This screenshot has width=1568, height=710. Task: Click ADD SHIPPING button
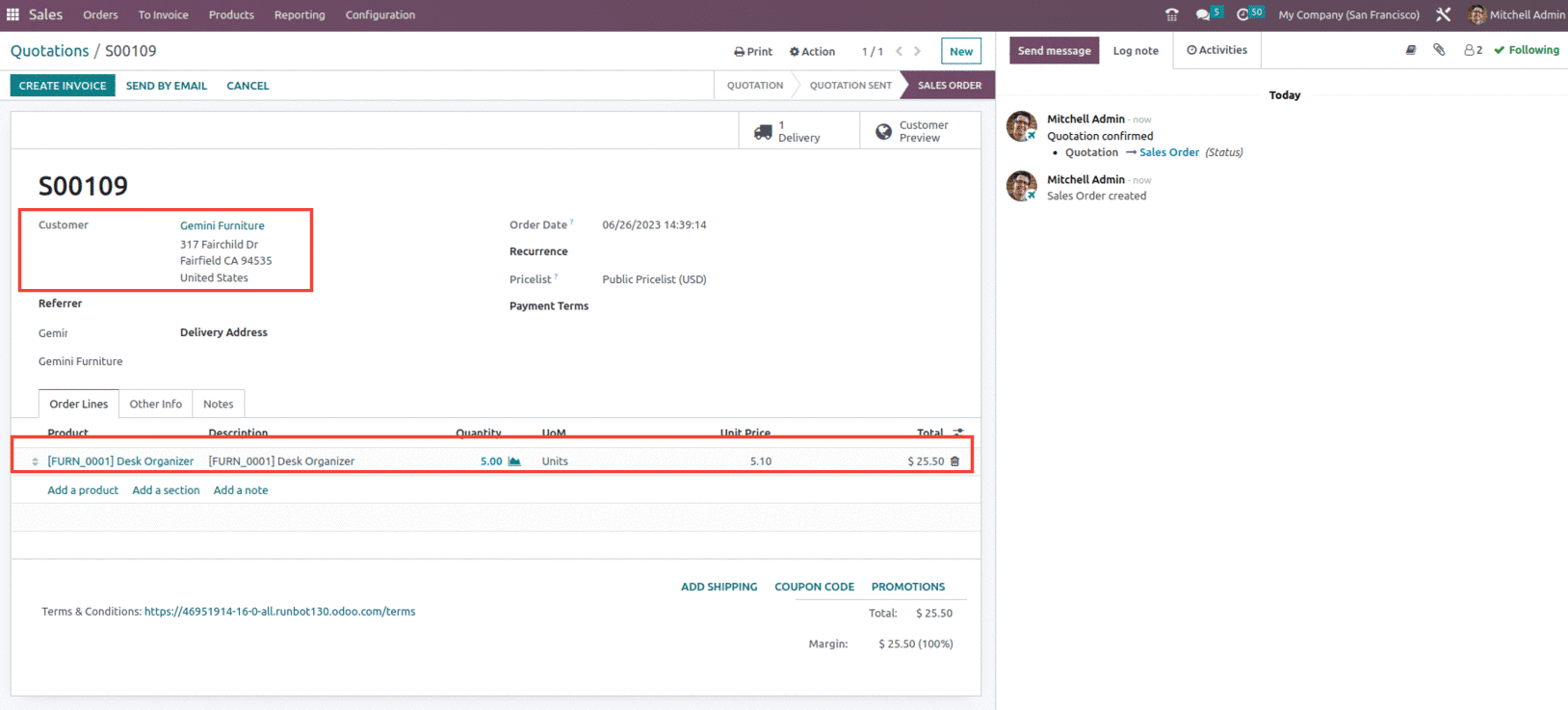click(x=719, y=587)
